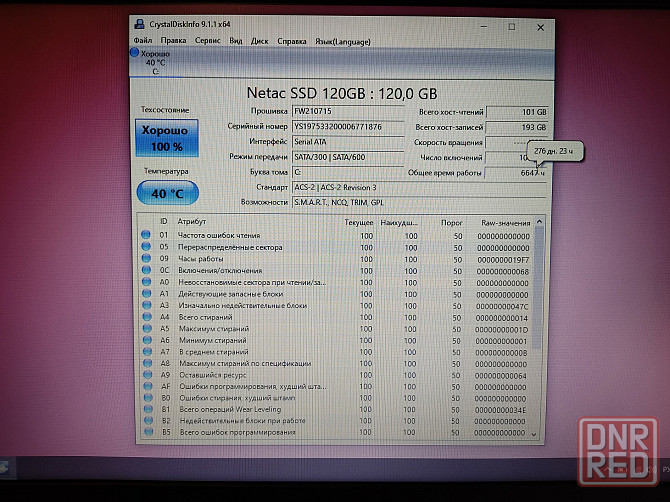Open the Вид menu
This screenshot has width=670, height=502.
click(x=236, y=41)
